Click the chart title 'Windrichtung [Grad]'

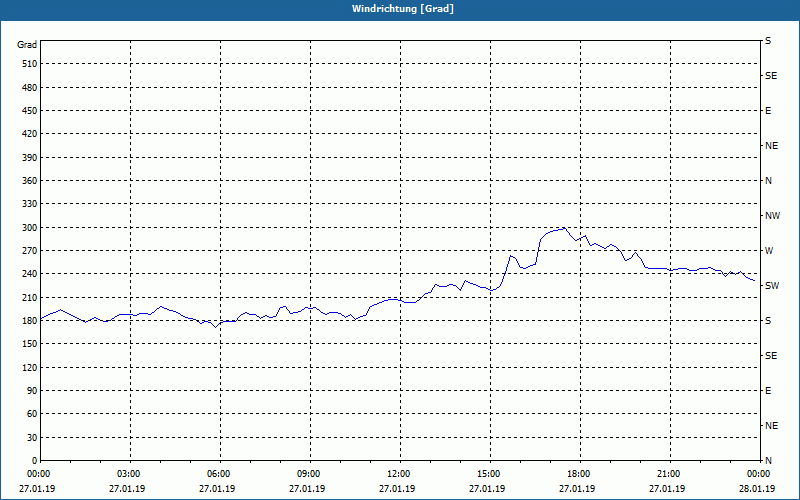click(403, 9)
